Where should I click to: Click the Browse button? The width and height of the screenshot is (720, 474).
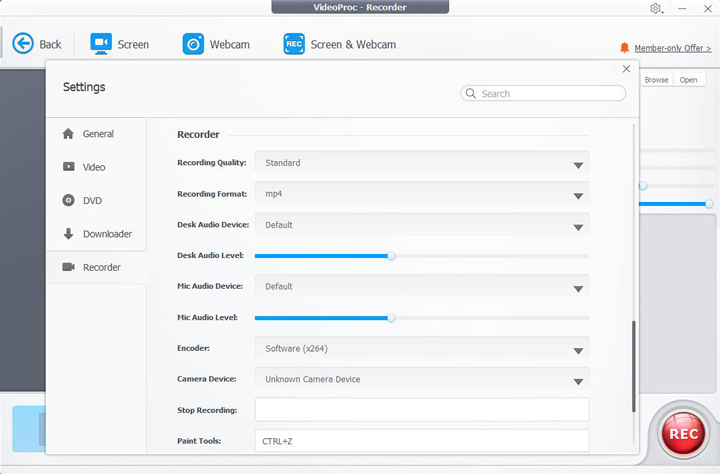pos(656,80)
